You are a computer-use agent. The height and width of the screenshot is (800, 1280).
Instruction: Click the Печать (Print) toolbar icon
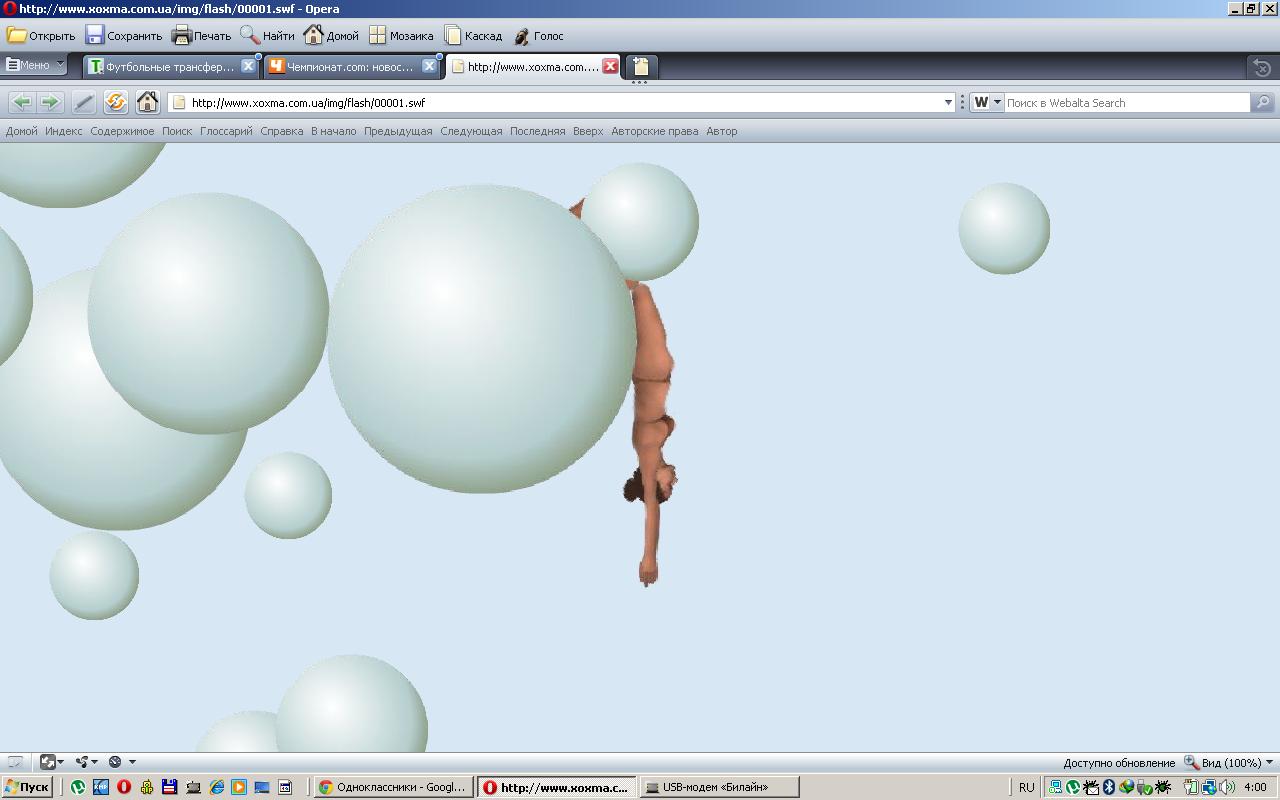click(x=181, y=36)
